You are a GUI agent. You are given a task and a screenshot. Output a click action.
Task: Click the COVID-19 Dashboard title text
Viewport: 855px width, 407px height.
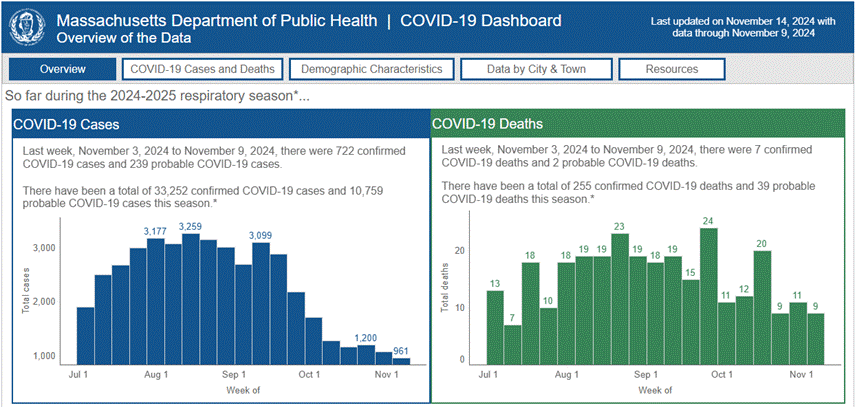point(480,21)
